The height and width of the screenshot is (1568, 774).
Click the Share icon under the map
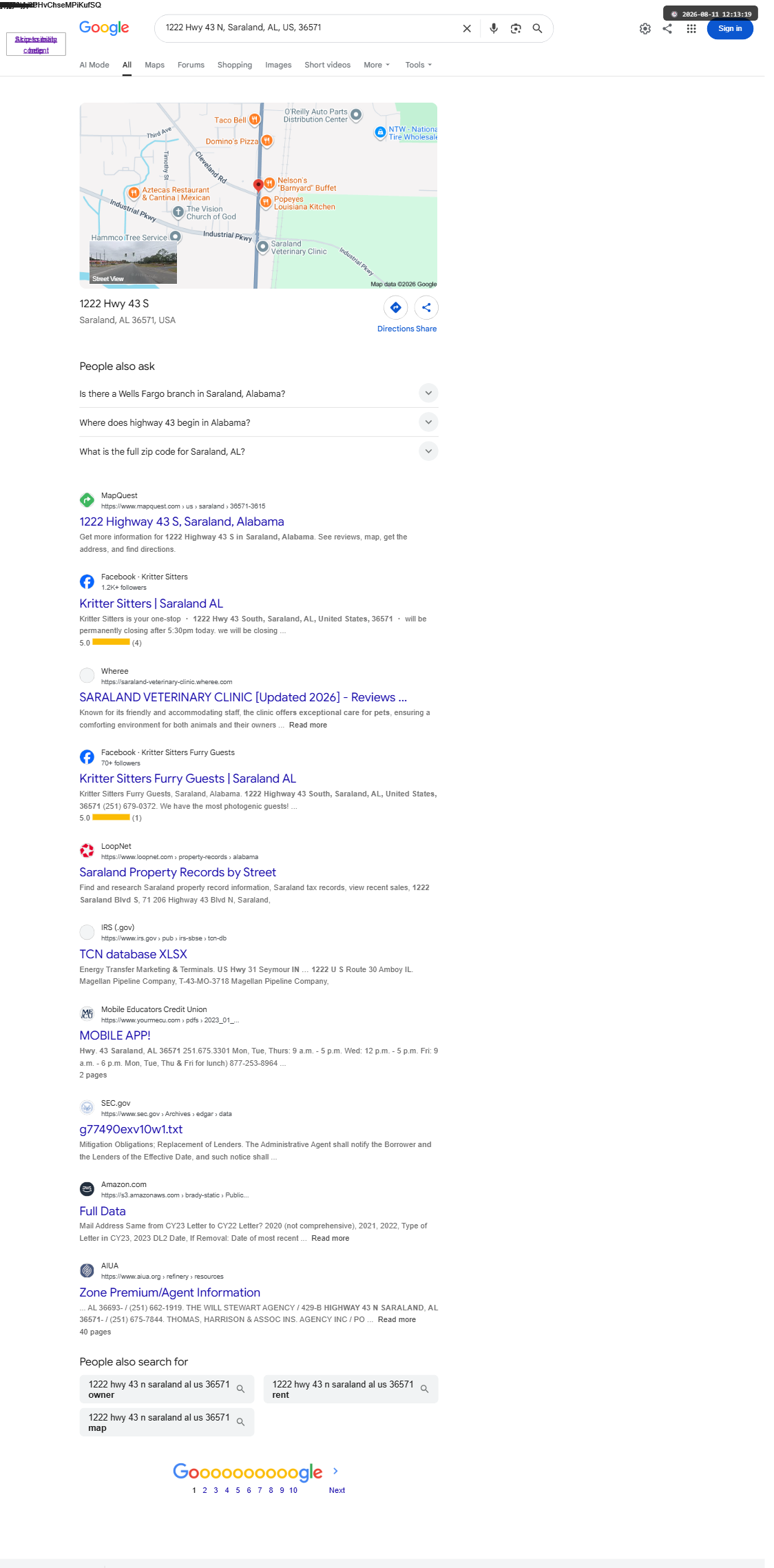tap(426, 307)
